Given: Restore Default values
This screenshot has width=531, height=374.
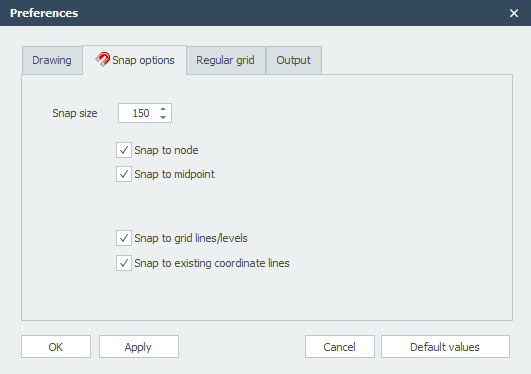Looking at the screenshot, I should tap(445, 347).
